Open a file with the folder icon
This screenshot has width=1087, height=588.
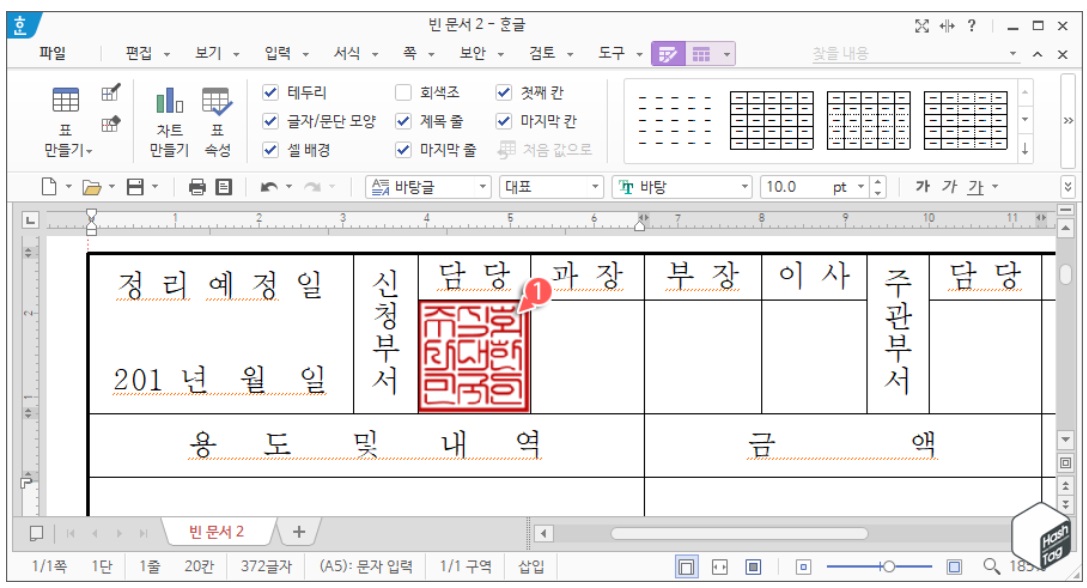click(92, 187)
